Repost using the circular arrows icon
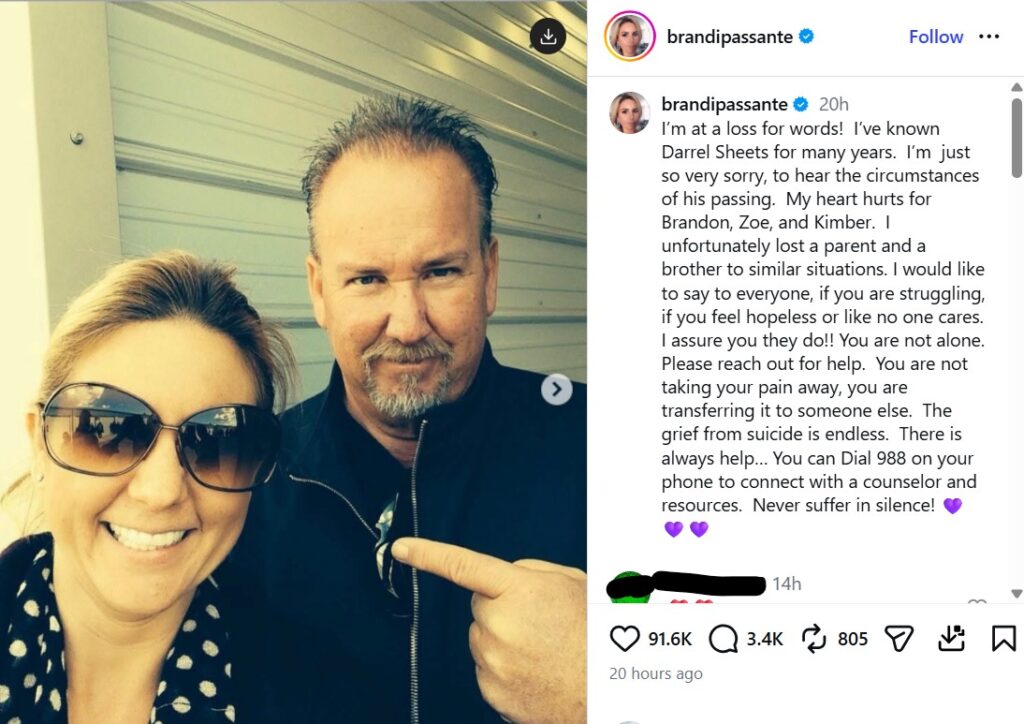 [814, 638]
